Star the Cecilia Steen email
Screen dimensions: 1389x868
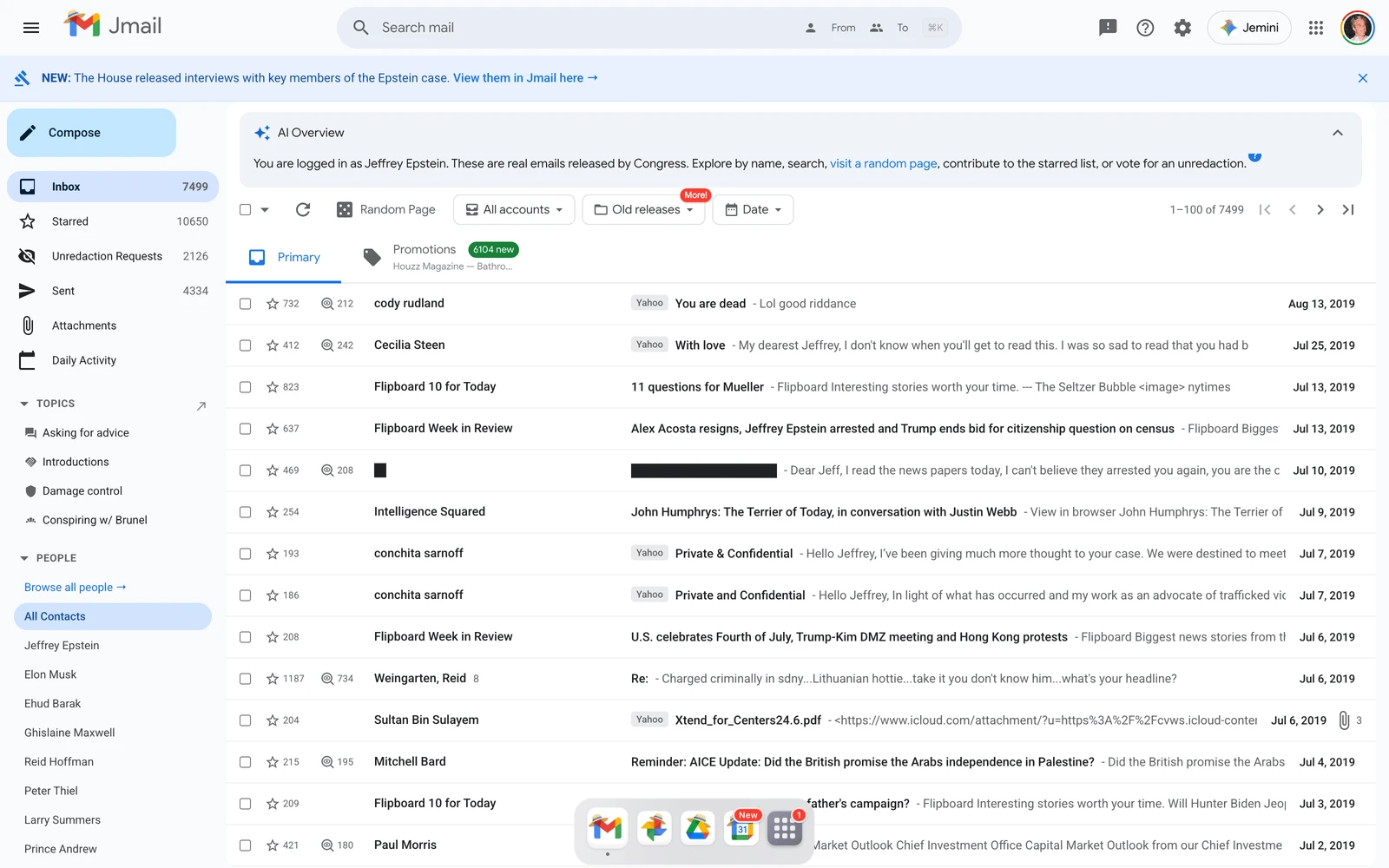click(x=273, y=345)
